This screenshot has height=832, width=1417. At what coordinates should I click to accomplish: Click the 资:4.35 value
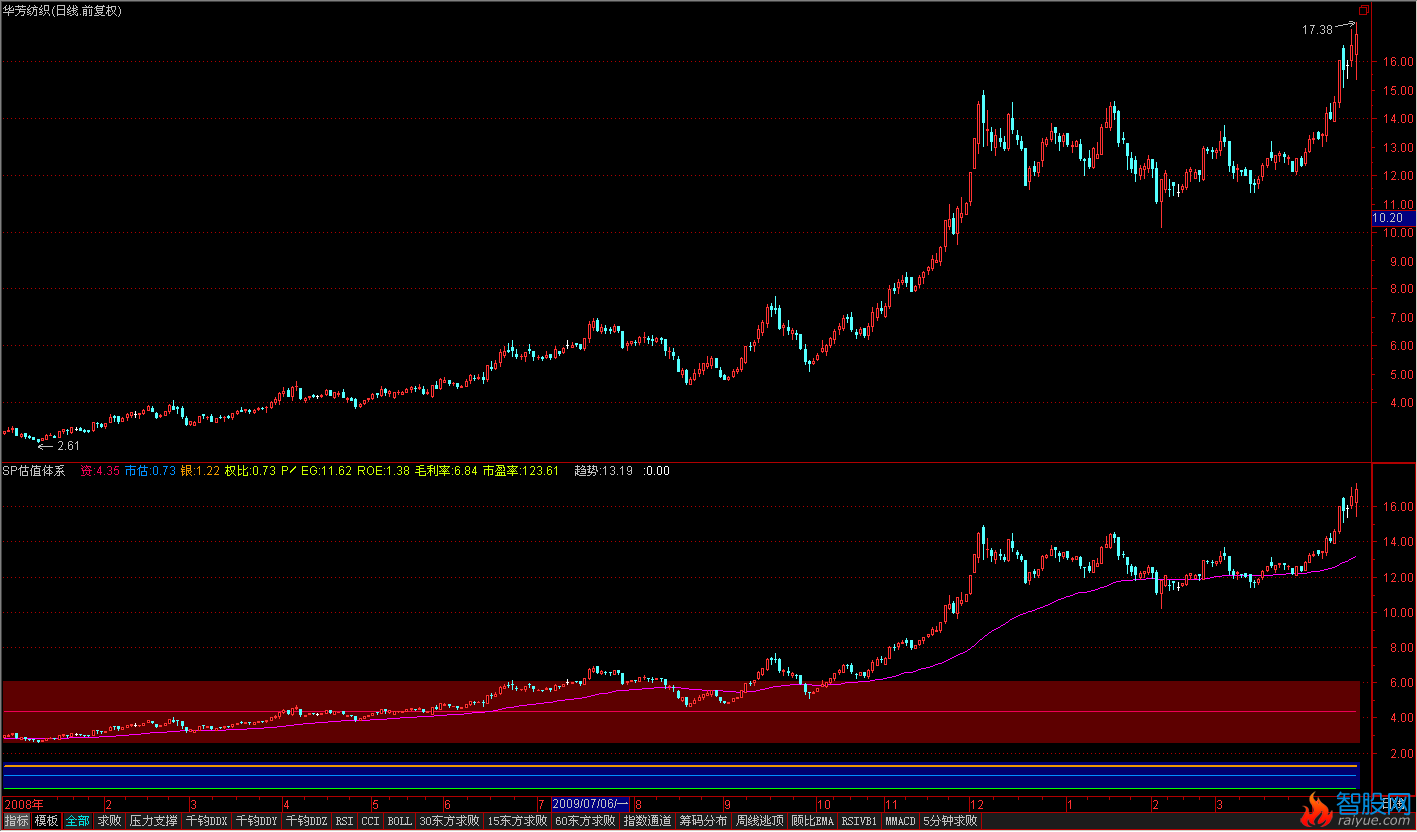(100, 470)
